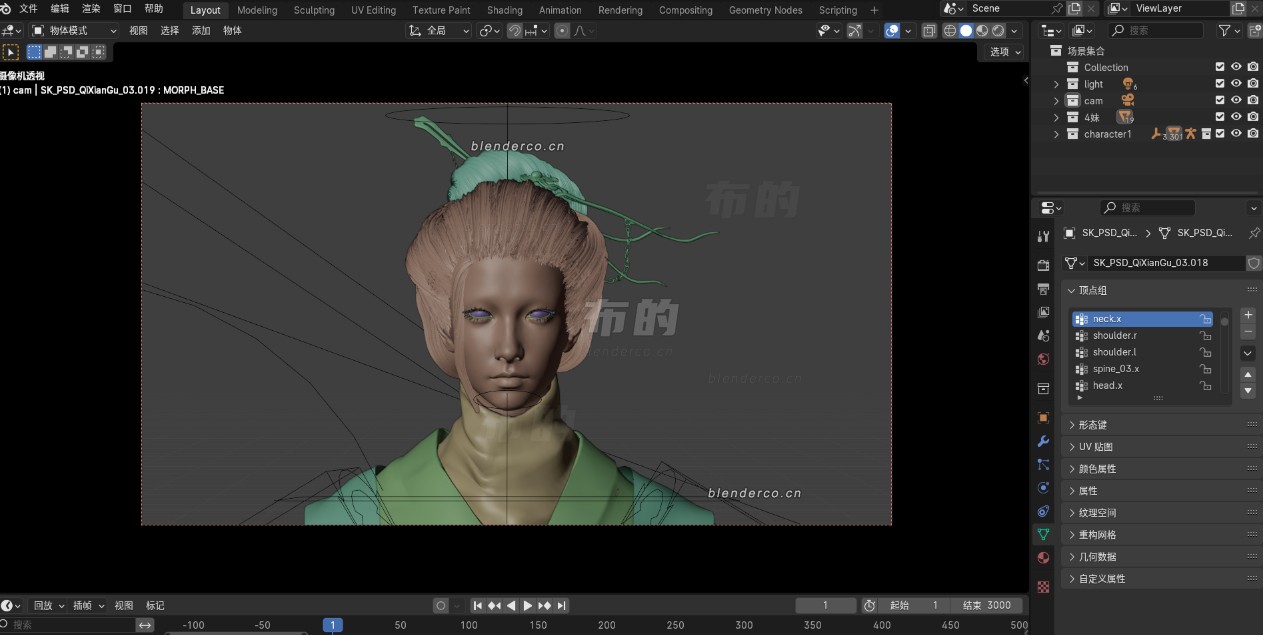Open the Object properties tab icon
1263x635 pixels.
click(x=1043, y=417)
